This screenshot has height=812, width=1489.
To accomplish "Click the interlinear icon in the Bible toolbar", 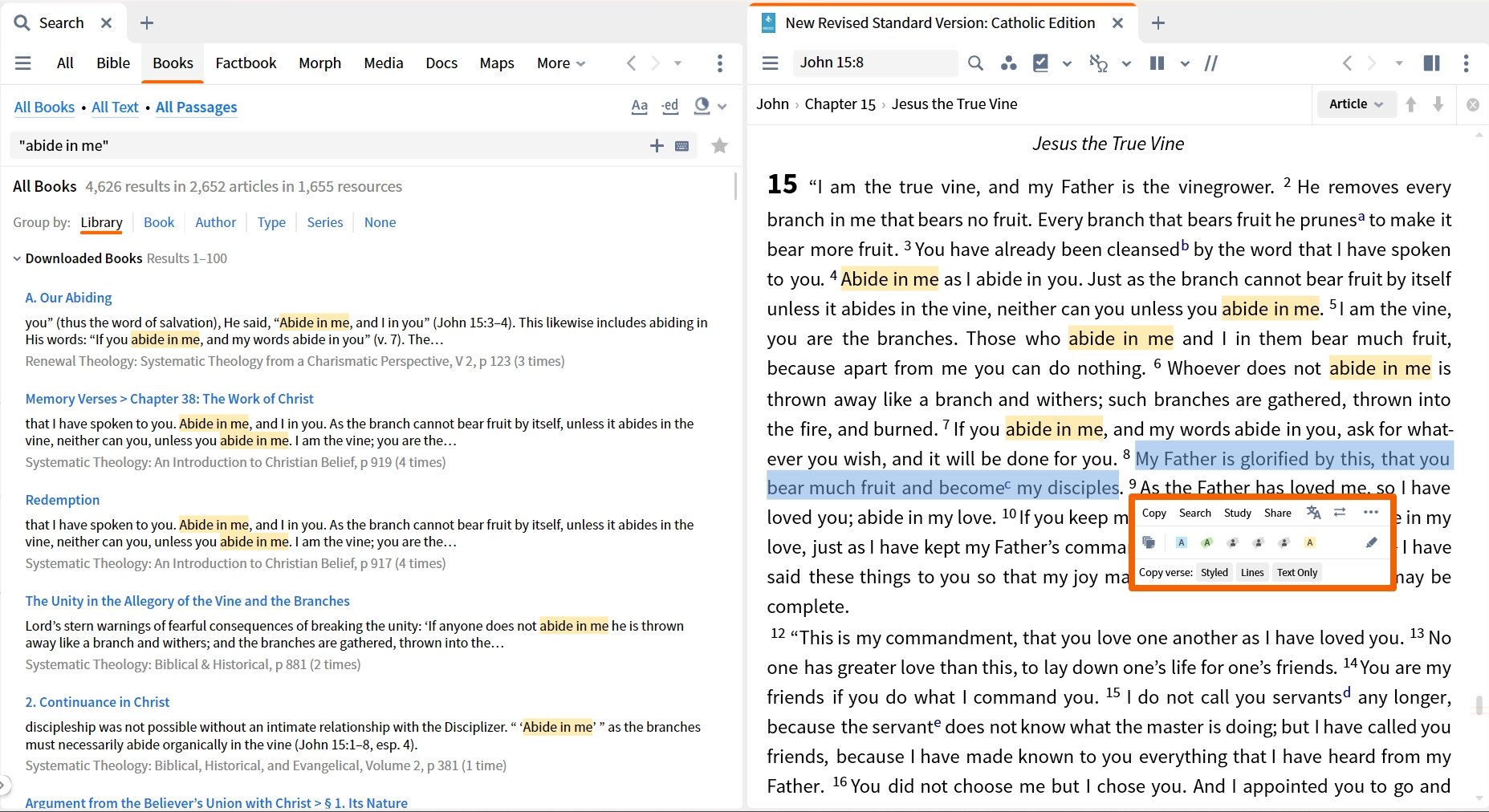I will [x=1098, y=63].
